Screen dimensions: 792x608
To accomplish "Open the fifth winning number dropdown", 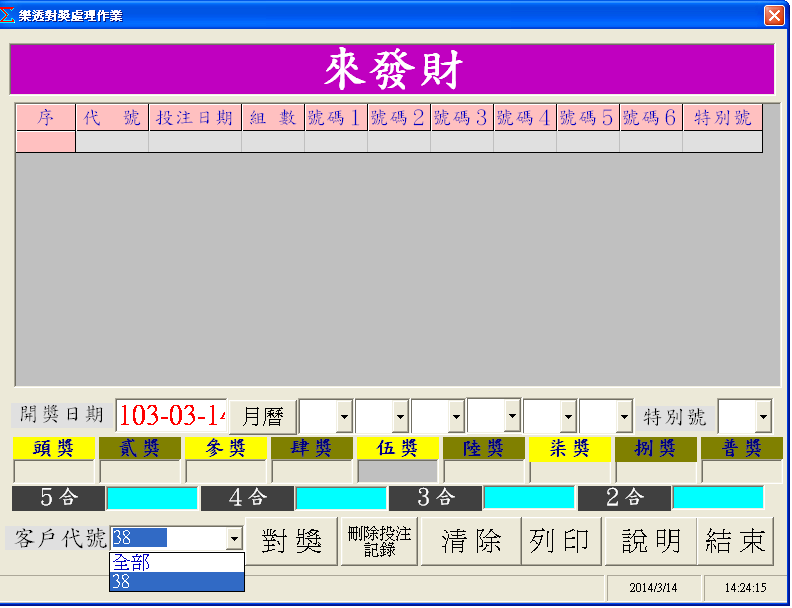I will point(568,417).
